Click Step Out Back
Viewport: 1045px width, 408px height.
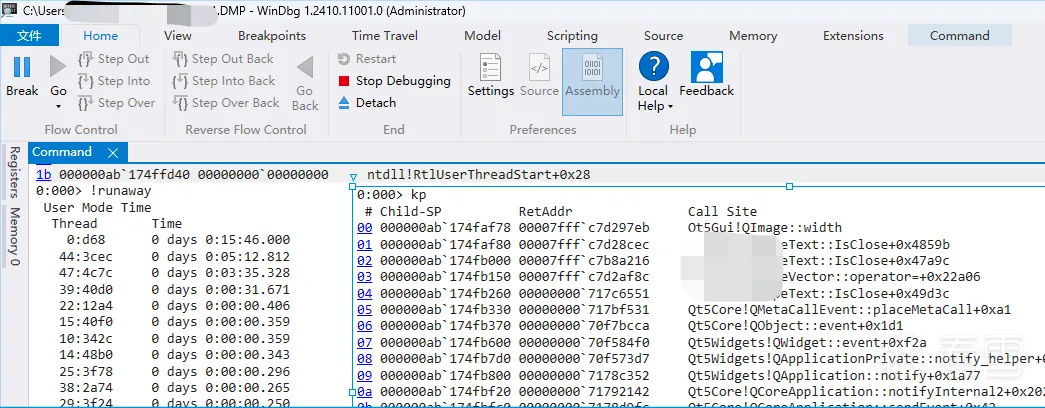223,59
